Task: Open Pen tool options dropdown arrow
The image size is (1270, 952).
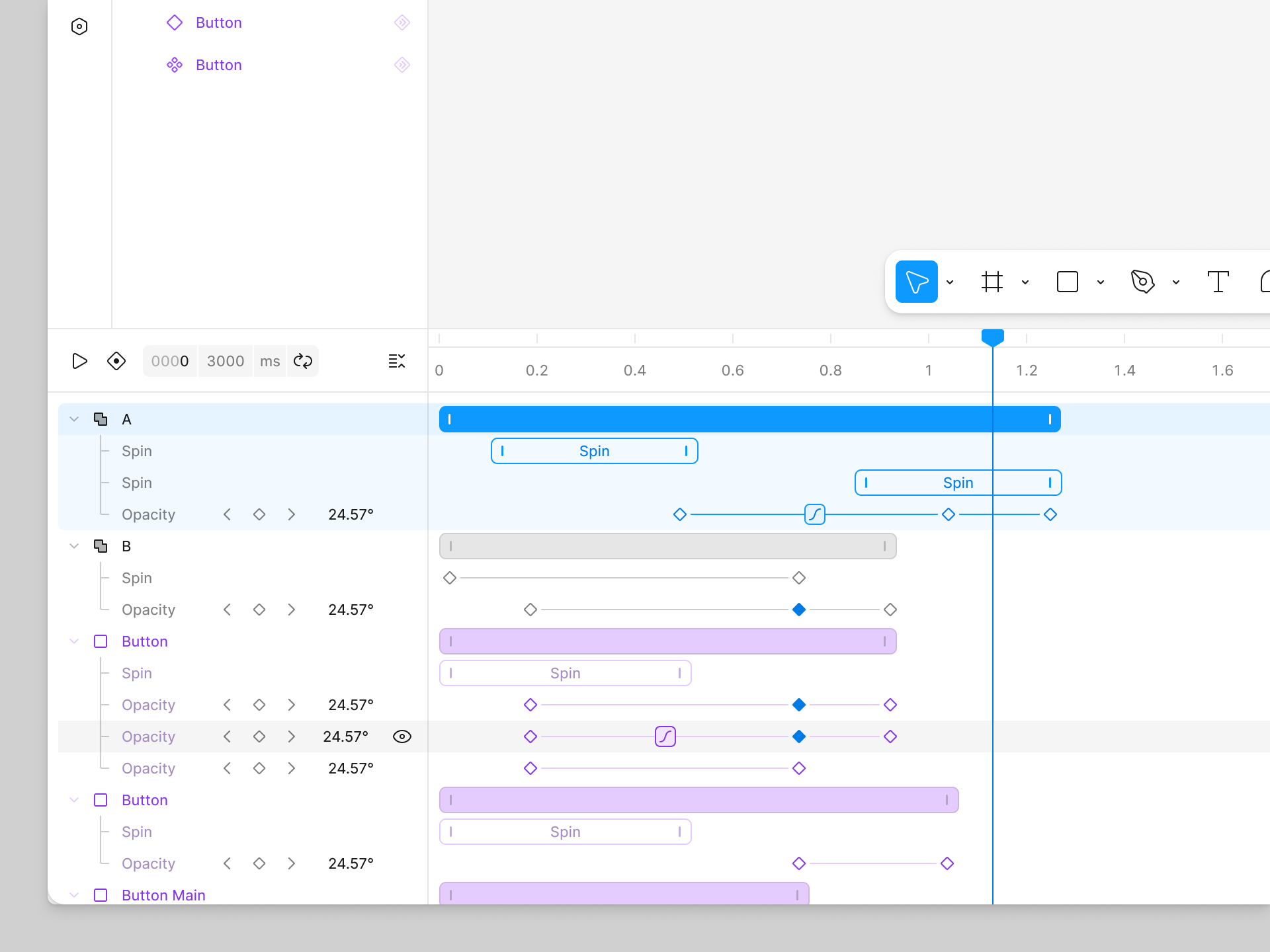Action: [x=1176, y=282]
